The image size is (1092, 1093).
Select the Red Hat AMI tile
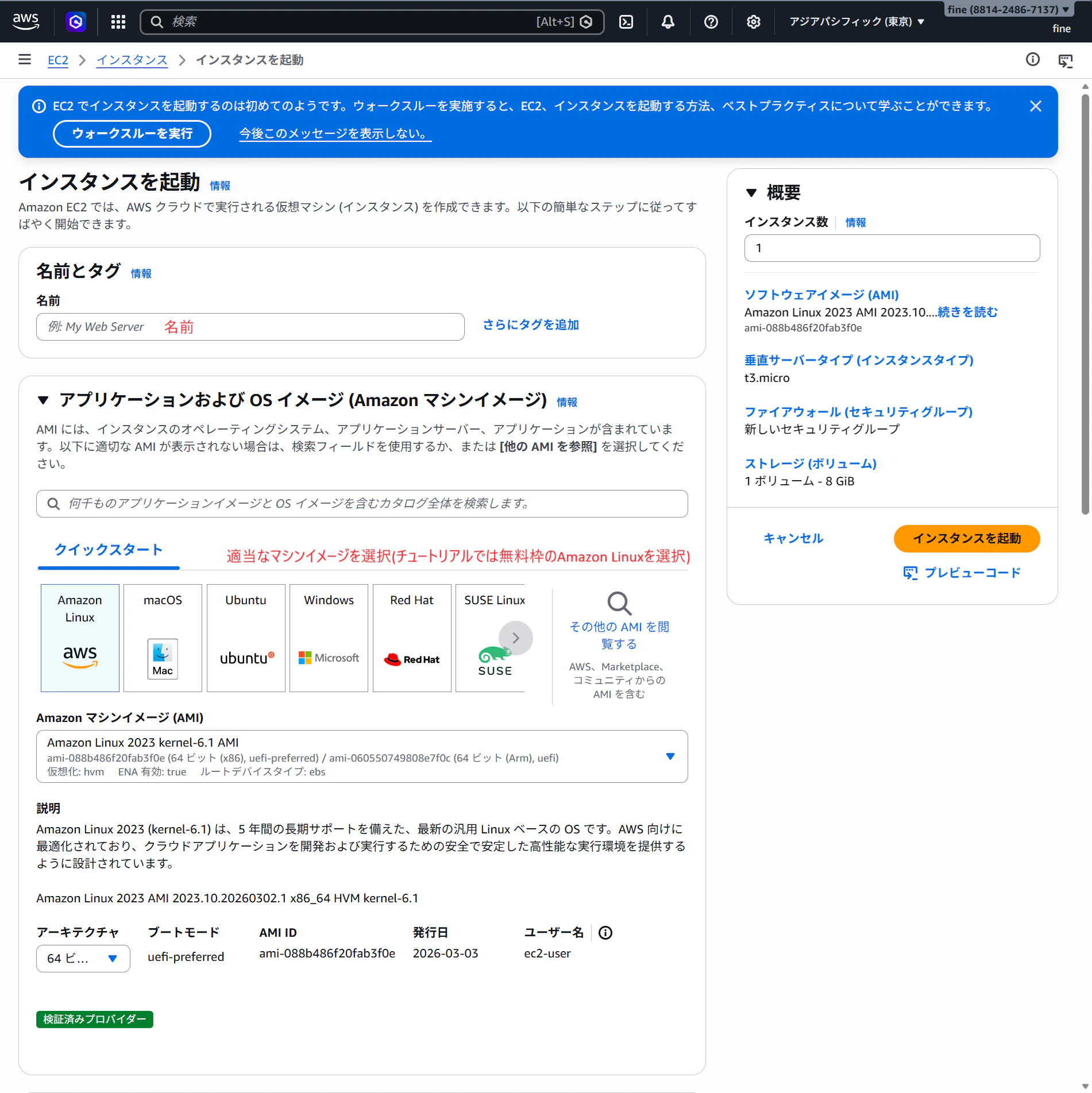click(x=412, y=638)
